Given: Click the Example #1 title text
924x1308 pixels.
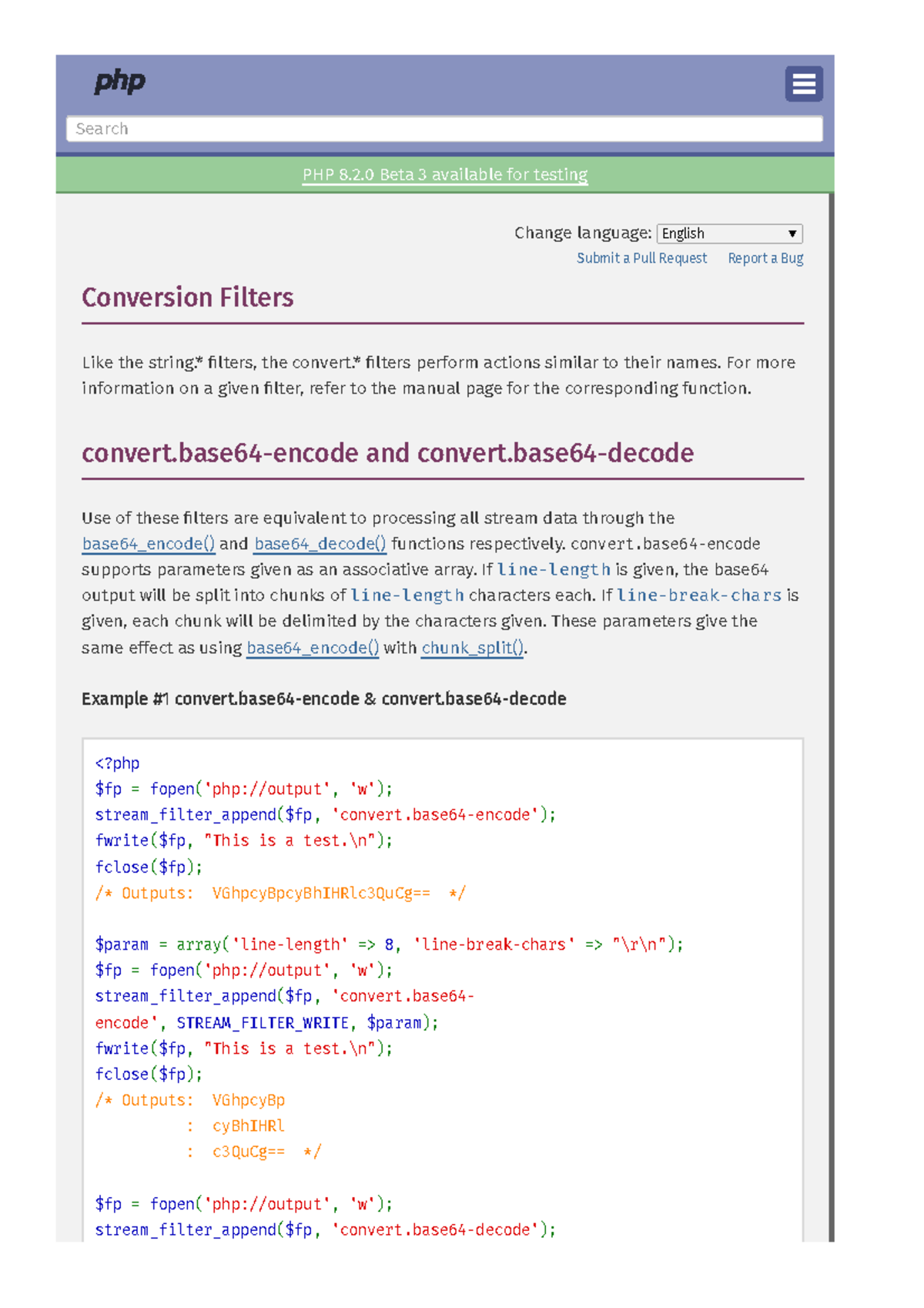Looking at the screenshot, I should point(323,699).
